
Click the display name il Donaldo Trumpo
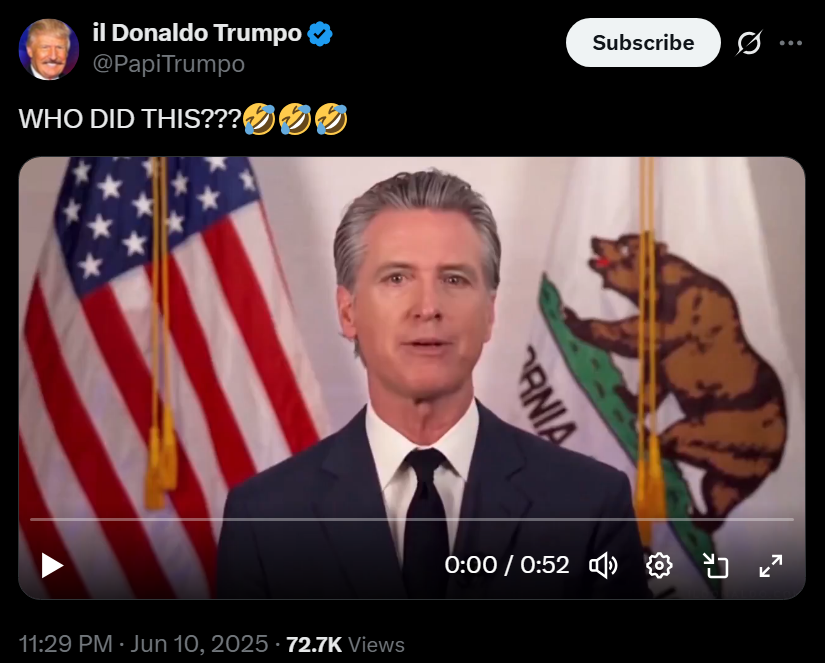[x=197, y=33]
